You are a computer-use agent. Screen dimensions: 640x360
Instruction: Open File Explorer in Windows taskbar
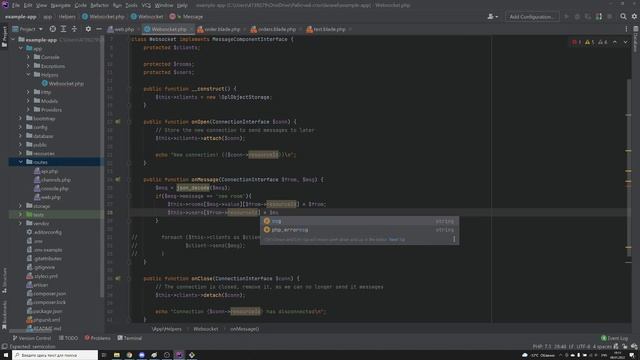pyautogui.click(x=117, y=355)
